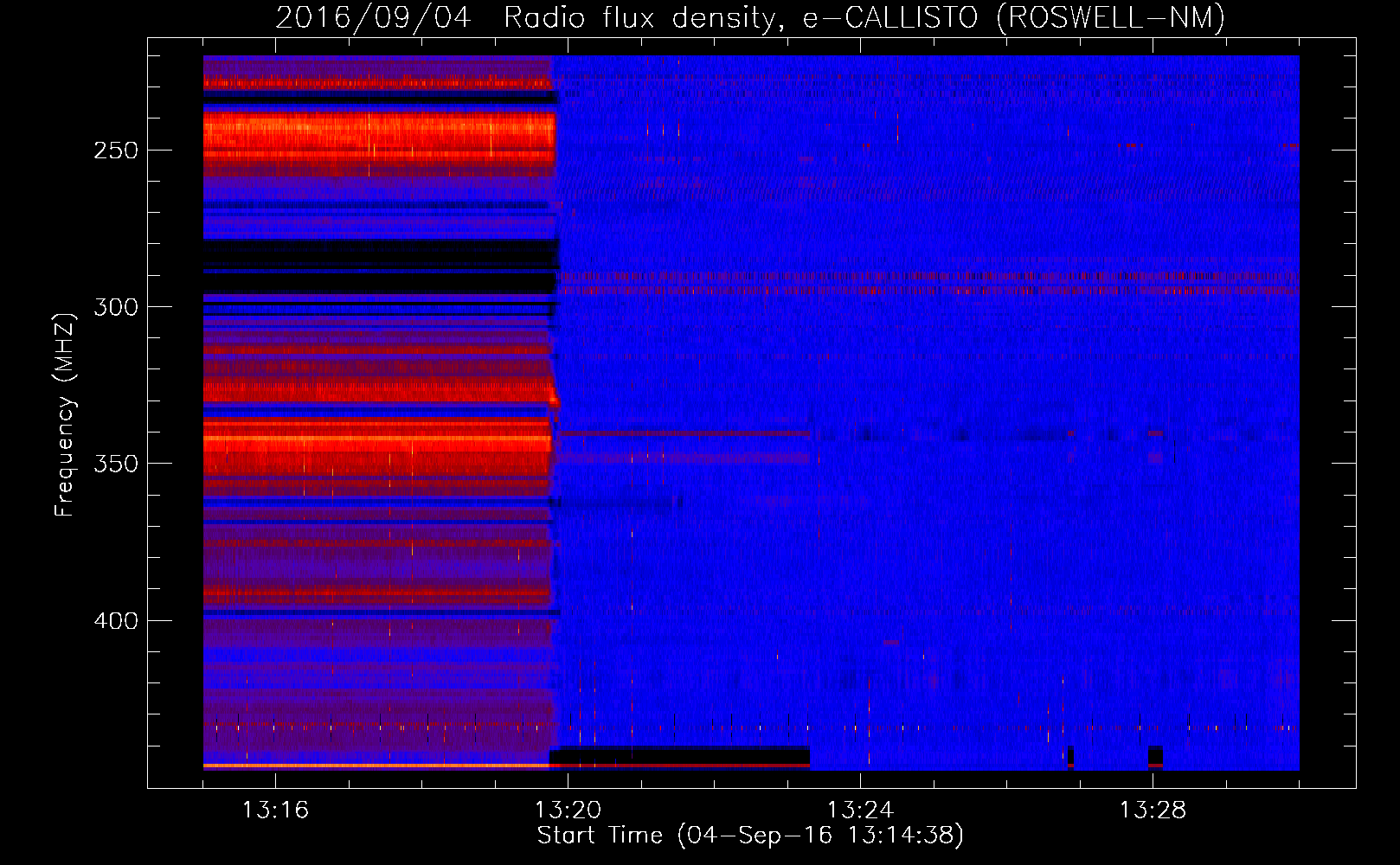Click the 'Frequency (MHZ)' axis title
1400x865 pixels.
click(x=65, y=415)
